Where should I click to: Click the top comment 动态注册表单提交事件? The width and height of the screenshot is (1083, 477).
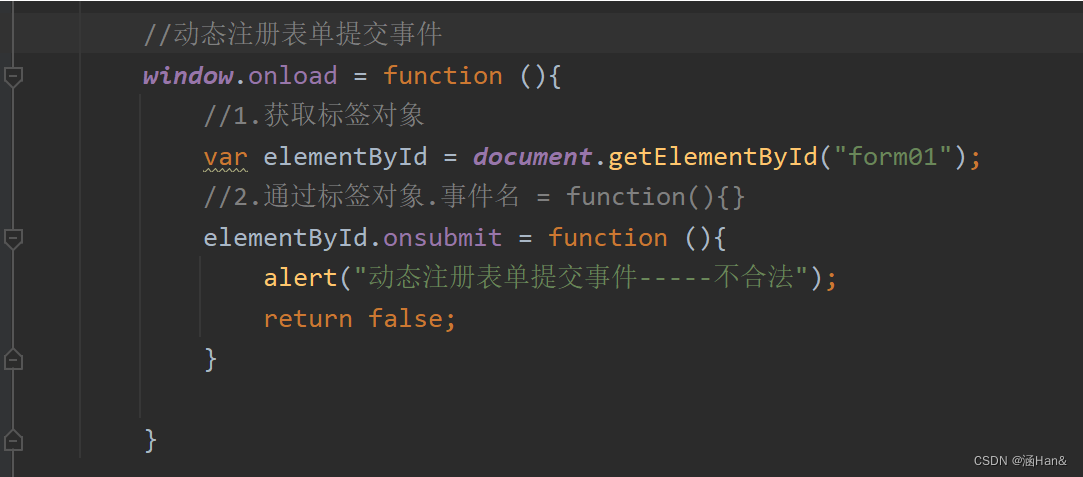[292, 35]
